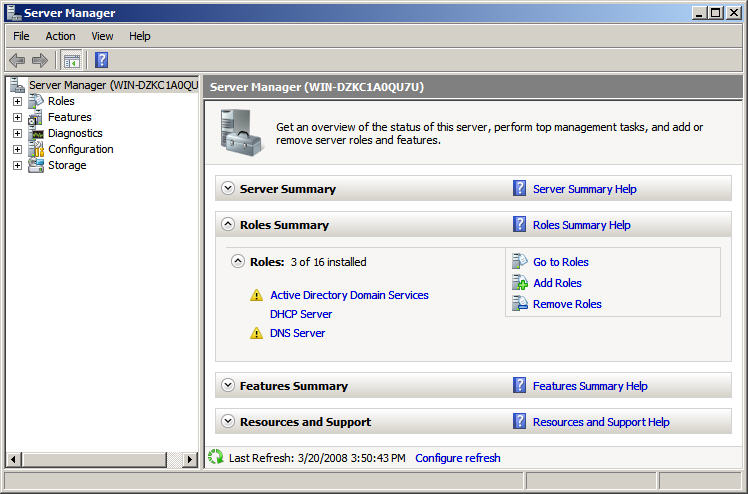Open the Server Summary Help link

tap(585, 189)
